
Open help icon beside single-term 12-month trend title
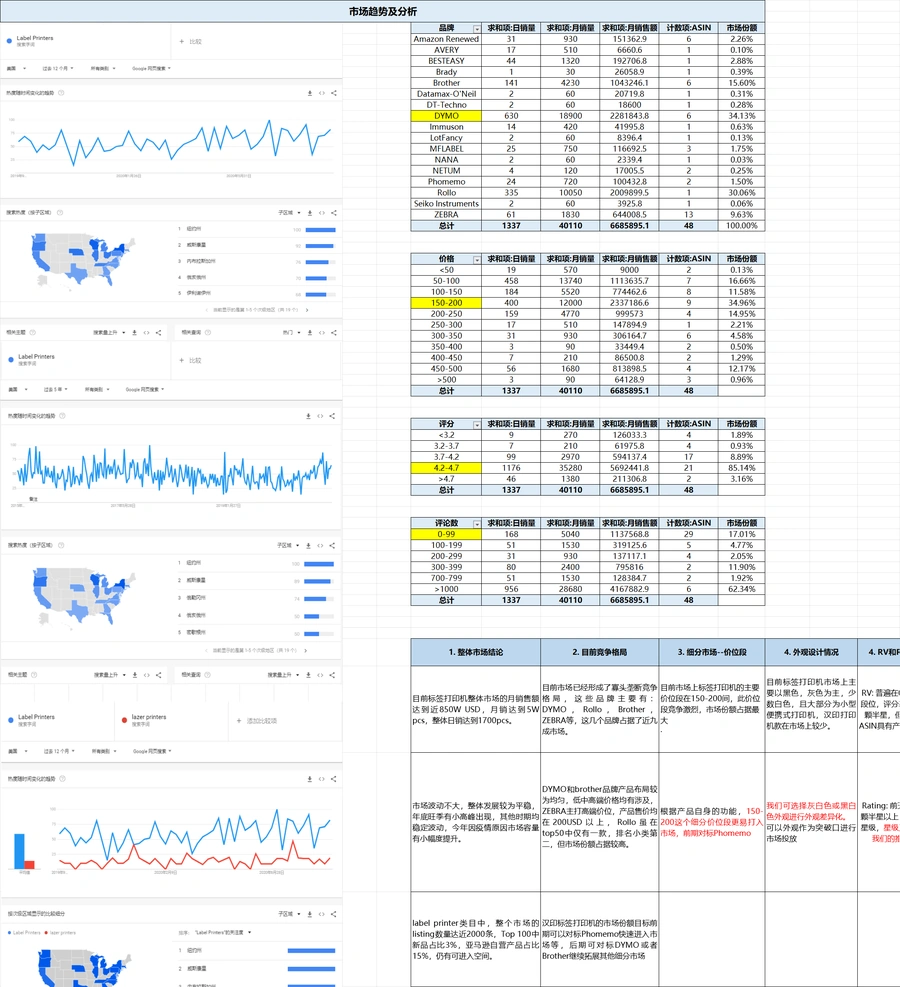[x=61, y=93]
